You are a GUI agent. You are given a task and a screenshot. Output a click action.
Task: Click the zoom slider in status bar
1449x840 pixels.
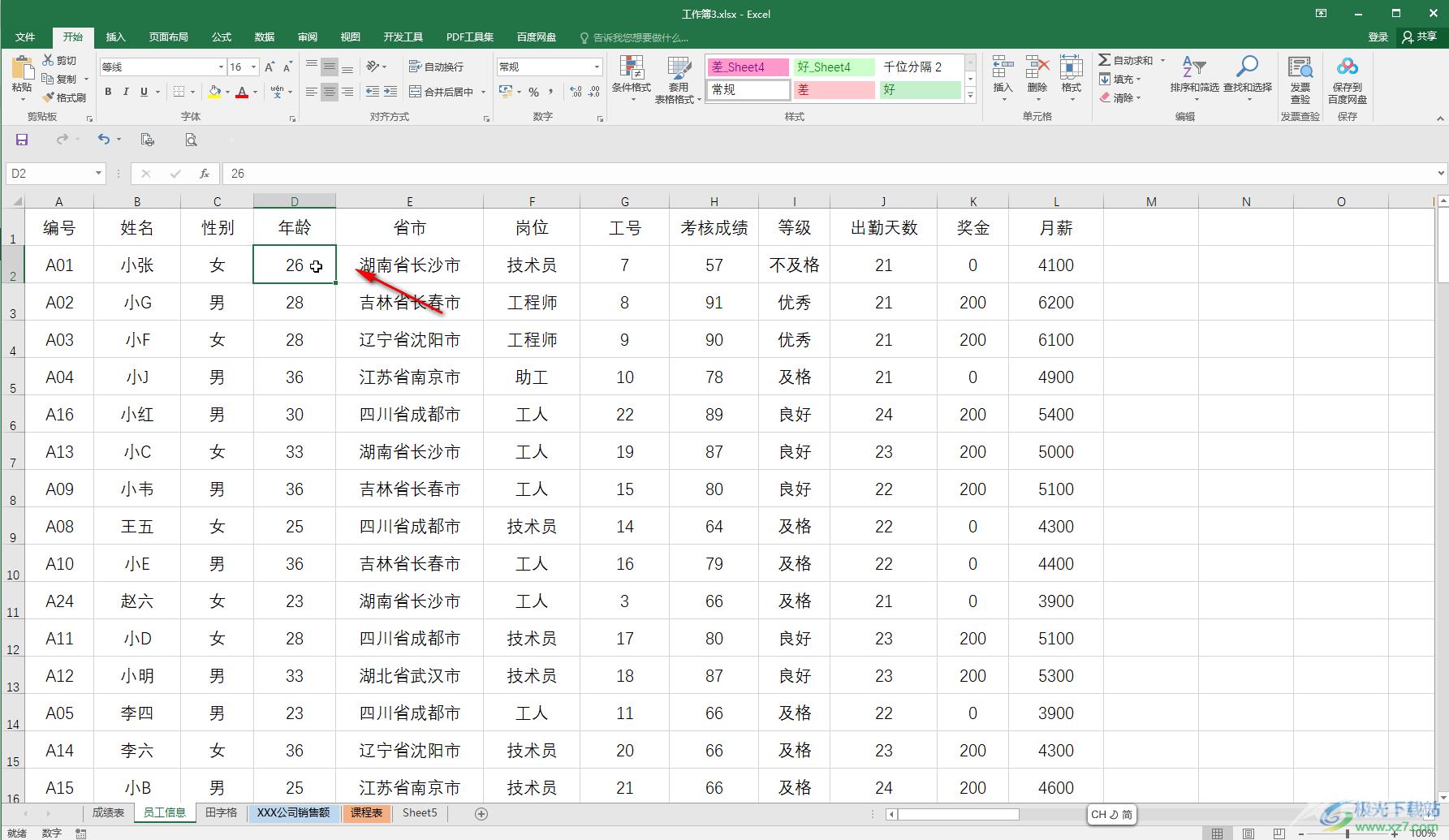click(1348, 833)
